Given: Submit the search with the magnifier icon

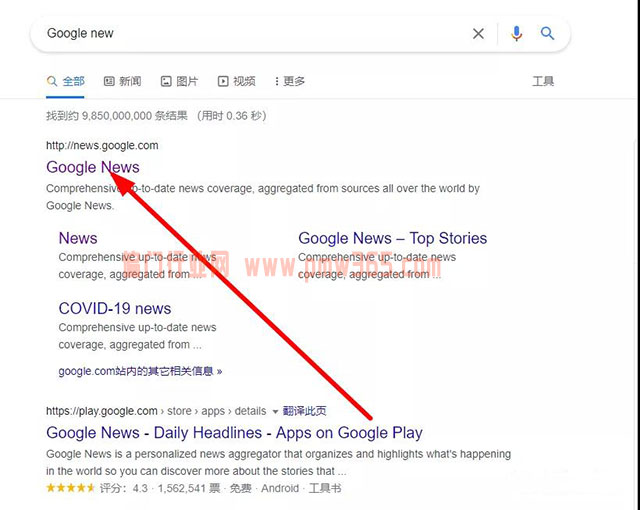Looking at the screenshot, I should coord(547,33).
